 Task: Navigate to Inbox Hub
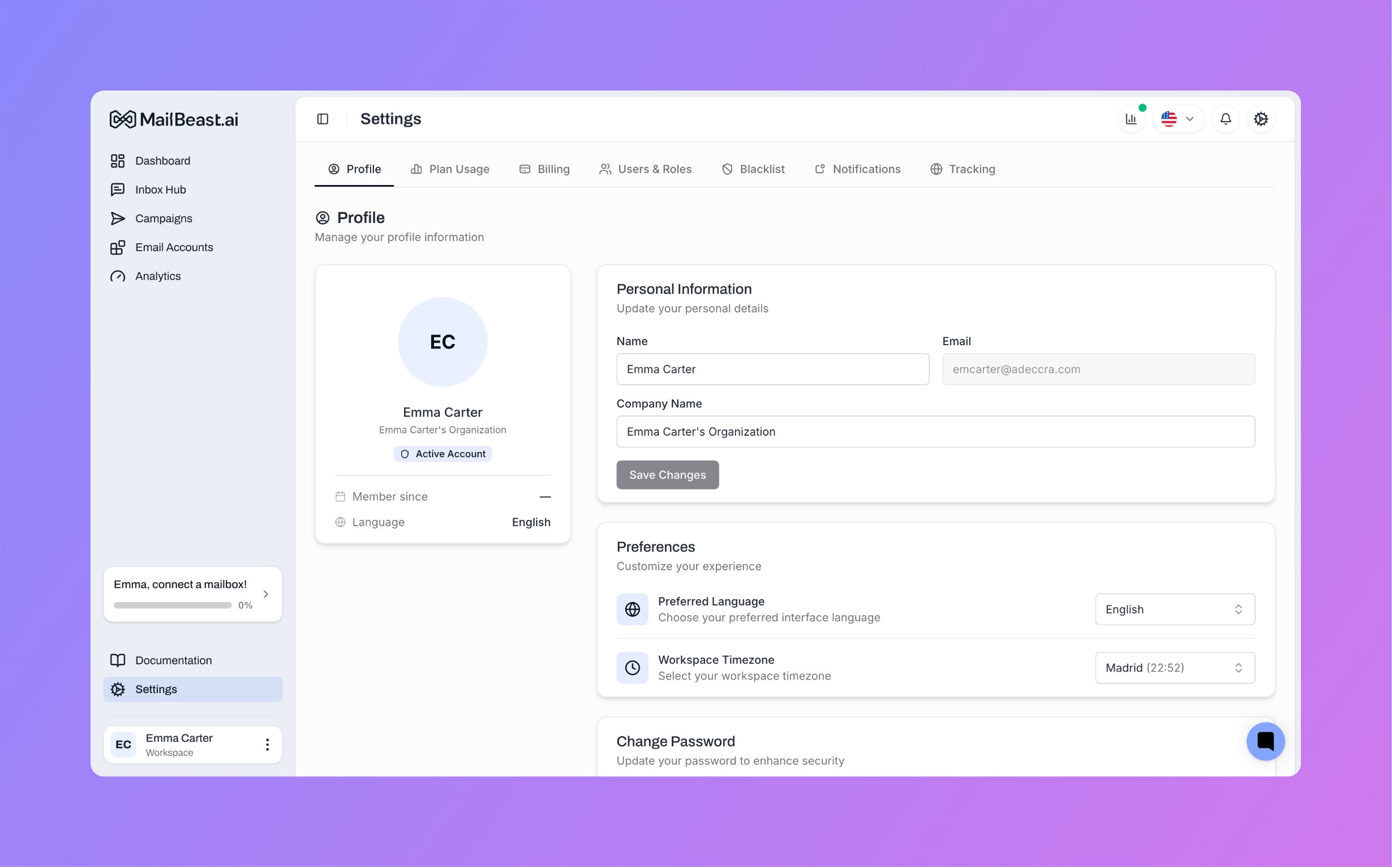click(x=160, y=190)
